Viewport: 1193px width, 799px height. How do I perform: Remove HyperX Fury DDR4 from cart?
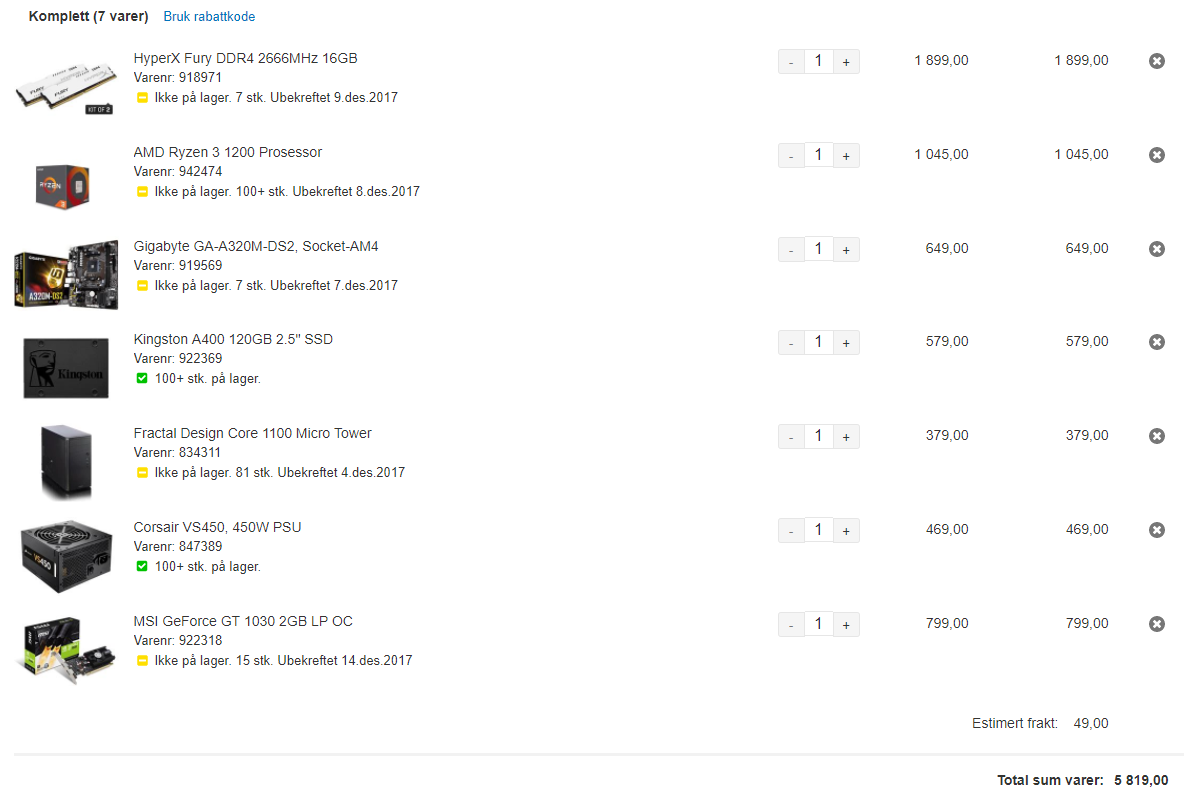[x=1156, y=61]
